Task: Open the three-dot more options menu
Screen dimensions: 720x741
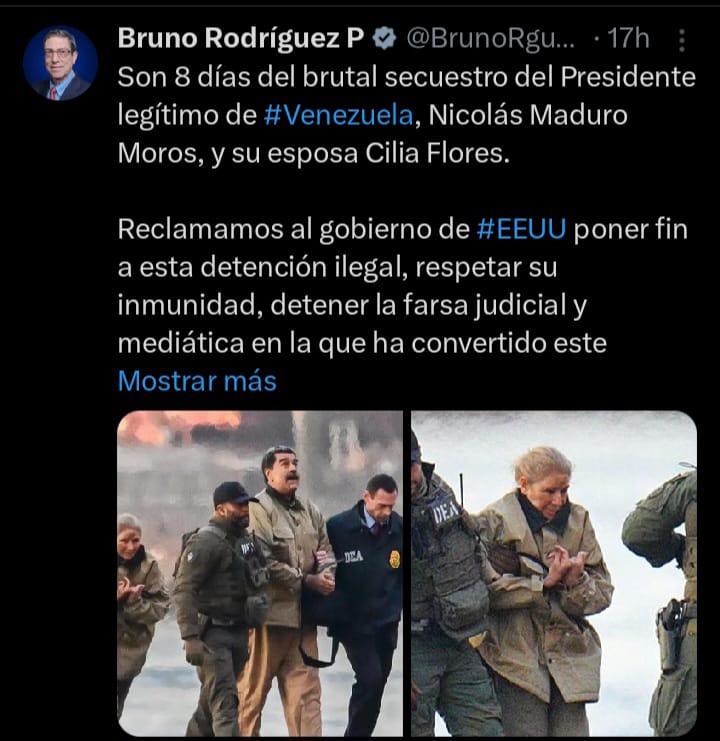Action: (681, 40)
